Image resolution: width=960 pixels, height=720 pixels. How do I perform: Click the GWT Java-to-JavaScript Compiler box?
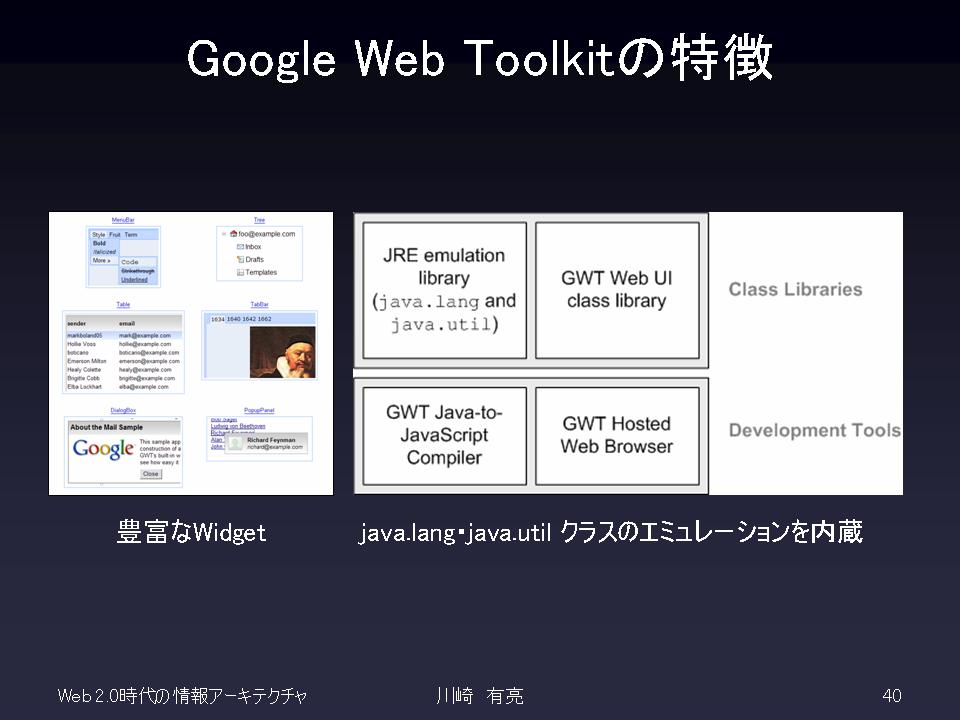444,435
